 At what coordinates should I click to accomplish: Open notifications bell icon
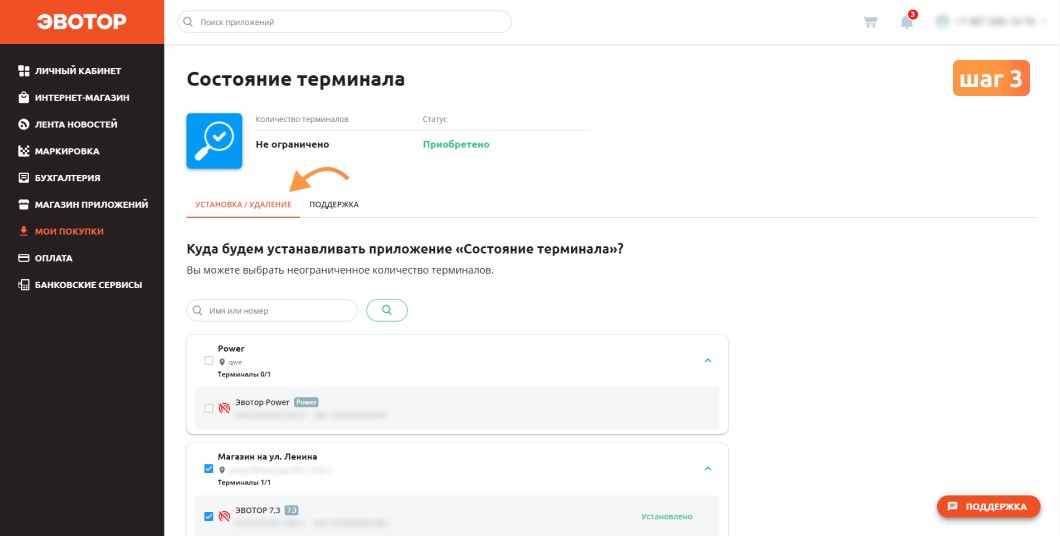point(907,22)
